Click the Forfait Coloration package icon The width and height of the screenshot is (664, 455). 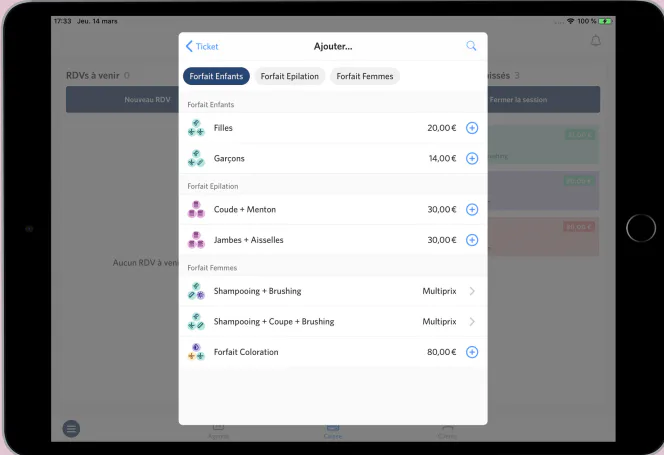pyautogui.click(x=196, y=352)
